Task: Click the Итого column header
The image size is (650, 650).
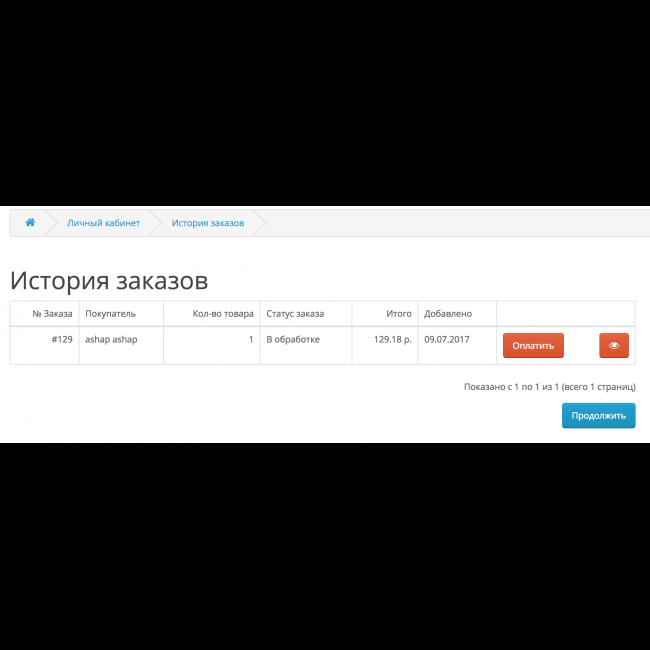Action: (x=399, y=314)
